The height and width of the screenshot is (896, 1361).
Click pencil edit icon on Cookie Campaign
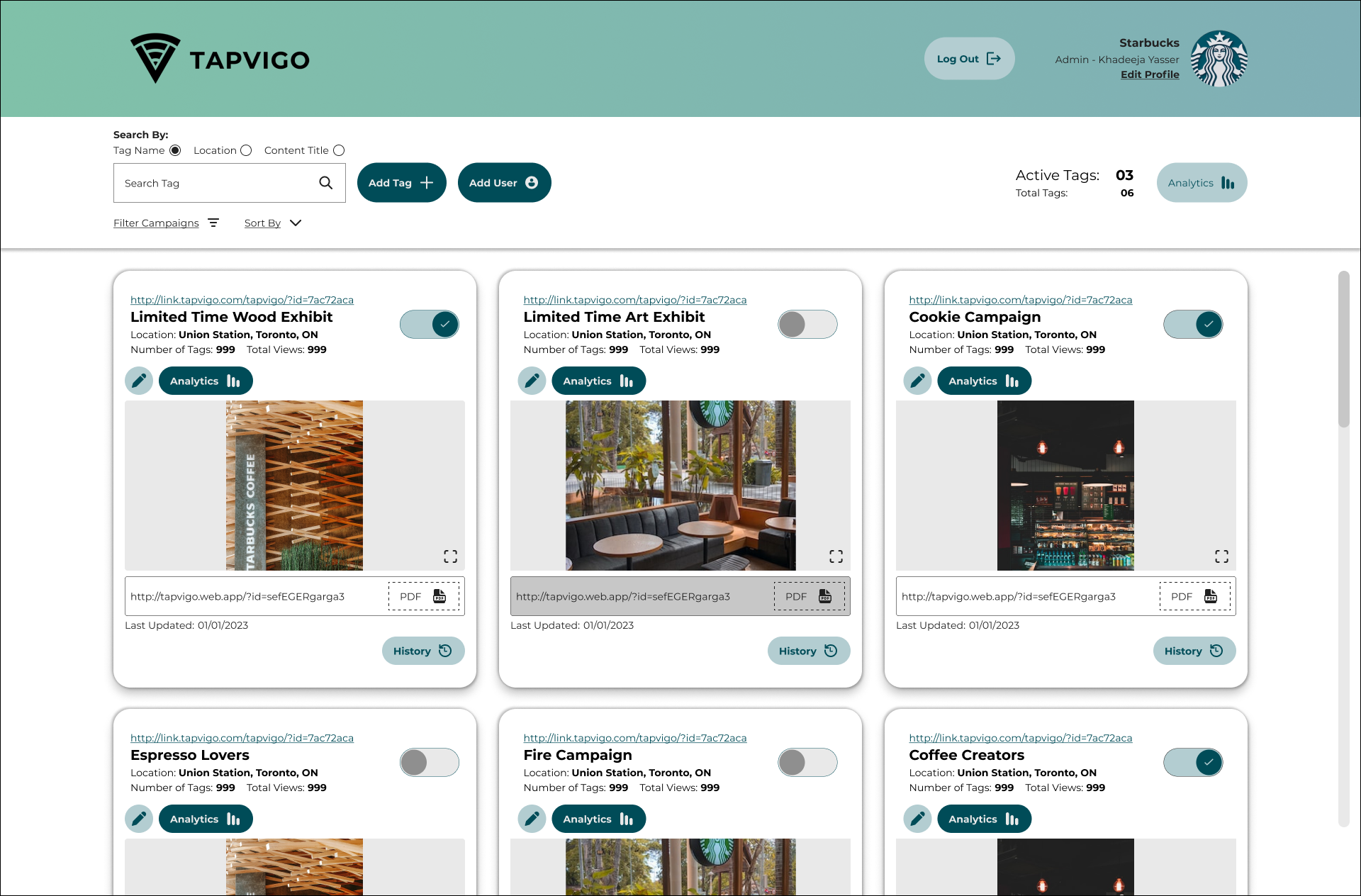coord(917,381)
